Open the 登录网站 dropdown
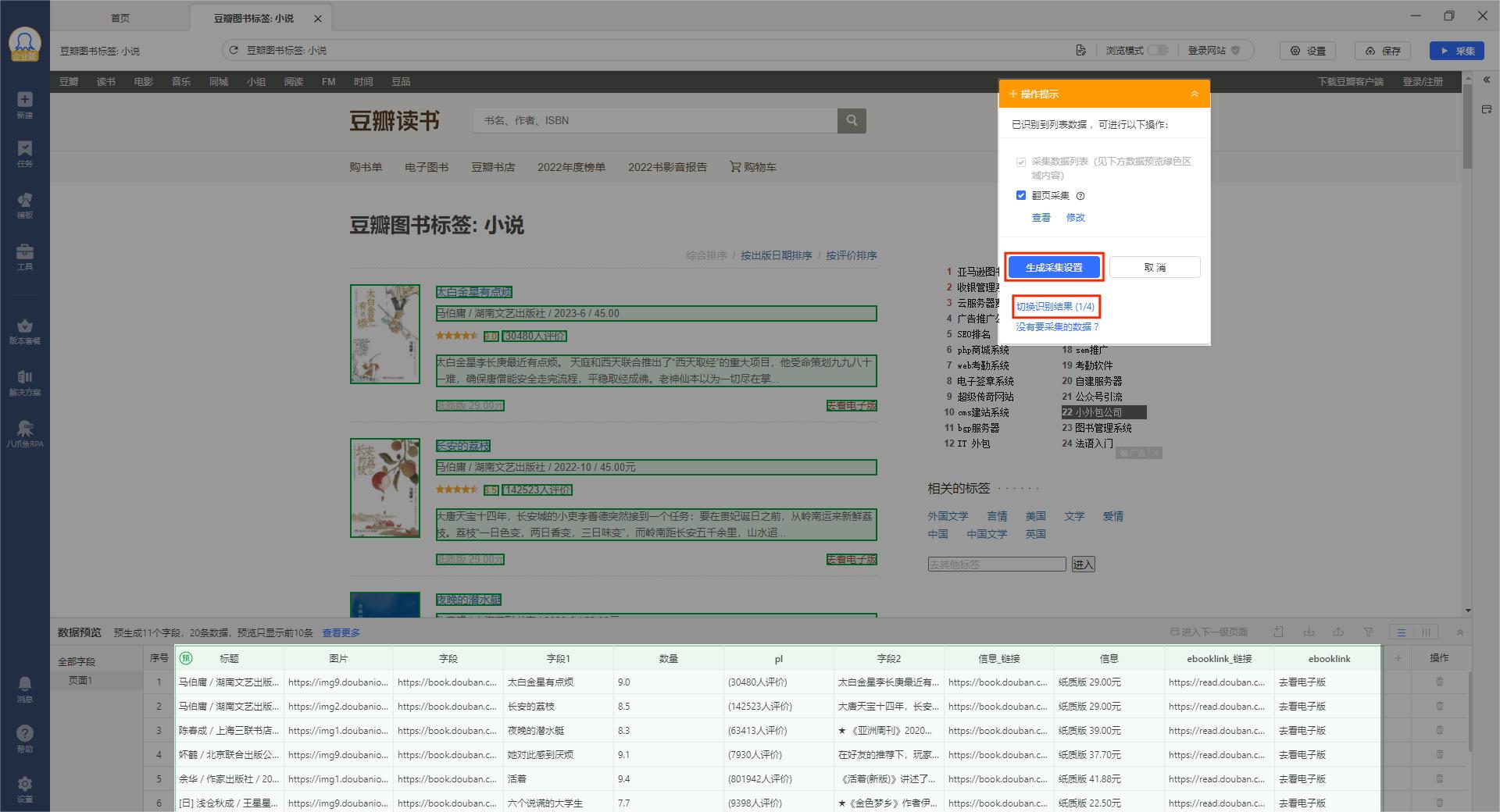This screenshot has width=1500, height=812. click(x=1234, y=51)
